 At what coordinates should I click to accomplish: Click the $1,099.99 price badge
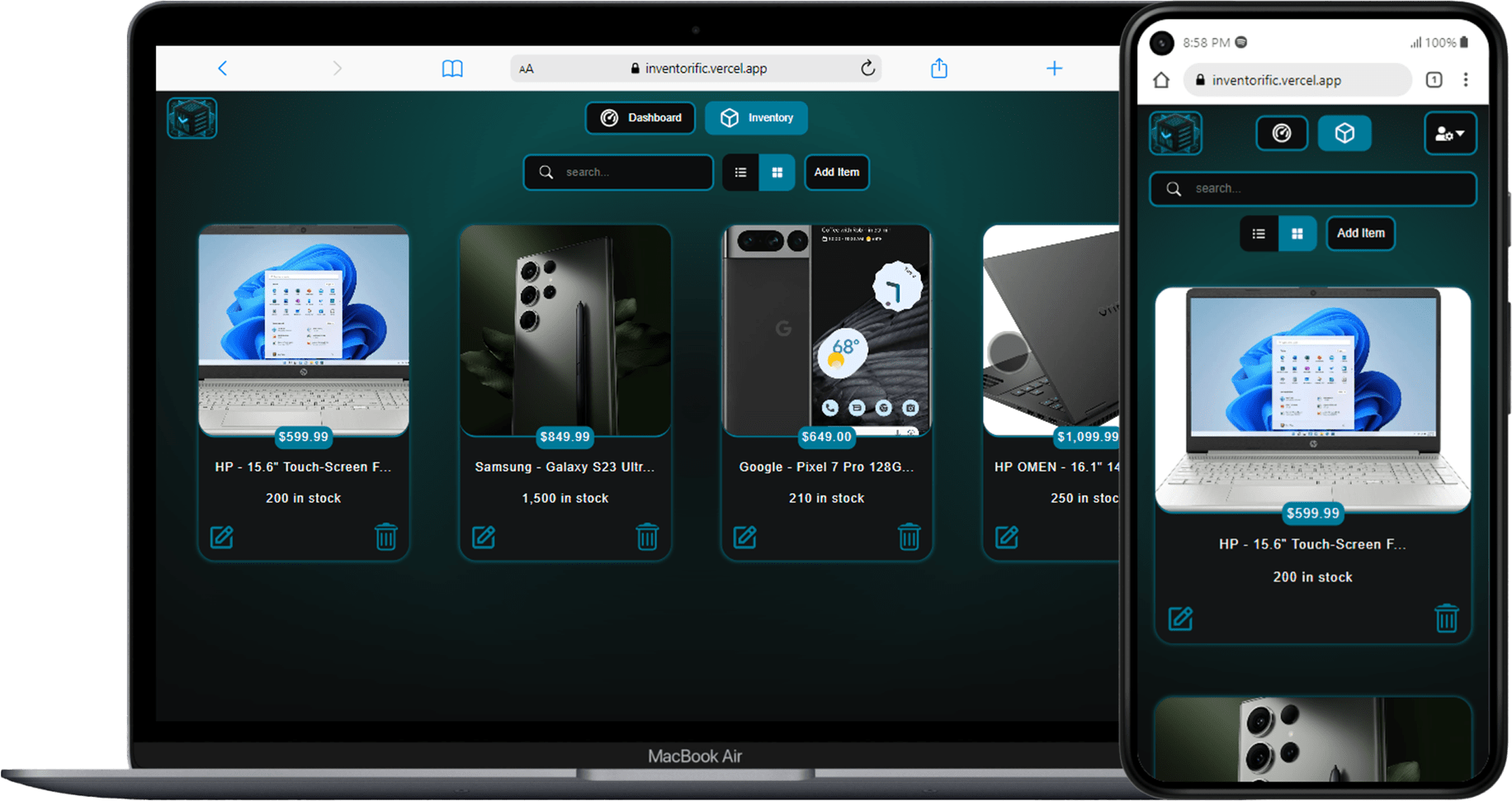click(x=1087, y=437)
